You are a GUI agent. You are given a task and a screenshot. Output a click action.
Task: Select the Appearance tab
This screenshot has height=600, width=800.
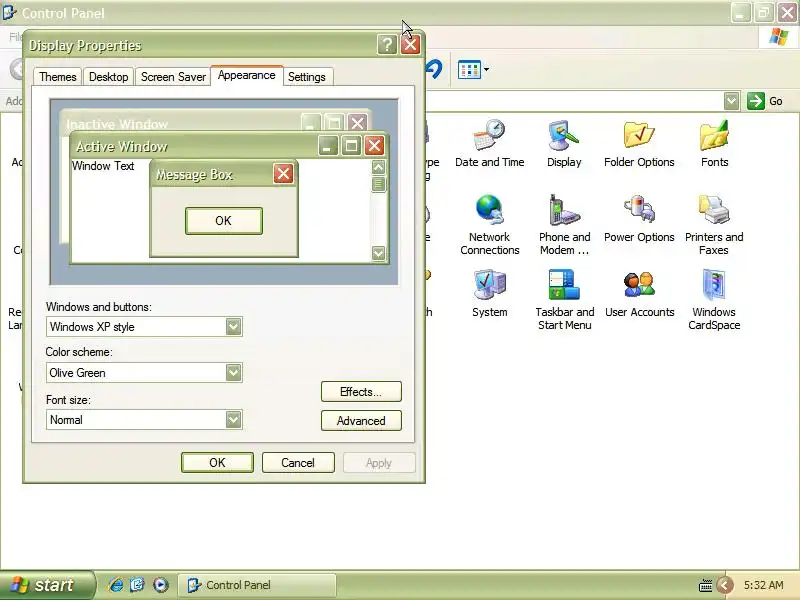pos(247,76)
